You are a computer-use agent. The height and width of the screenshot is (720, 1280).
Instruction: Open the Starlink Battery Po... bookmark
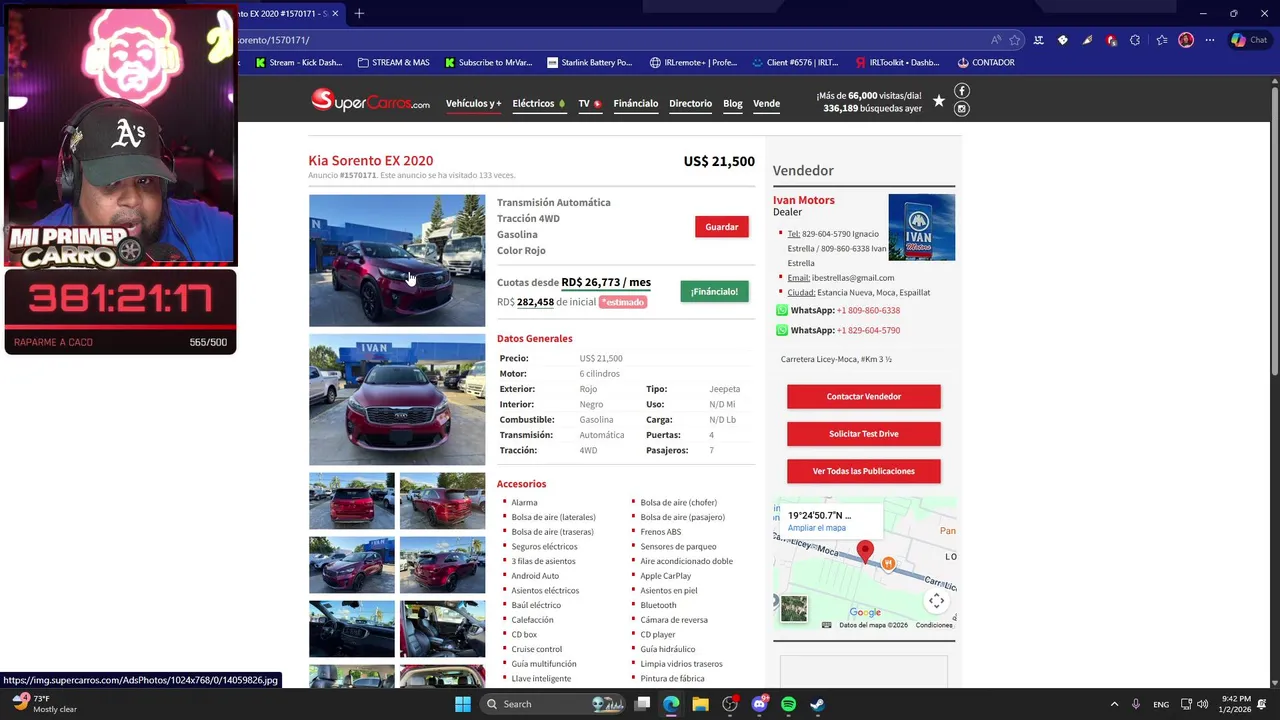[x=590, y=62]
